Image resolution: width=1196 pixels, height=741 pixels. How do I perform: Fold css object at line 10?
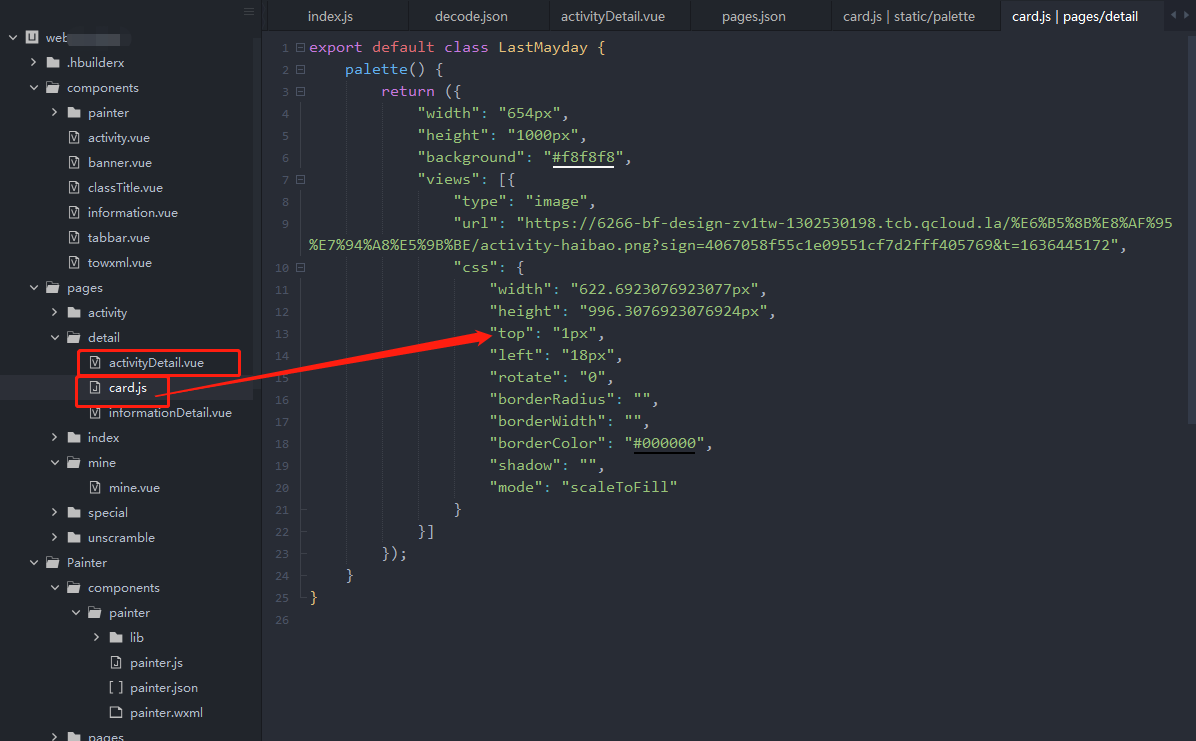tap(301, 268)
